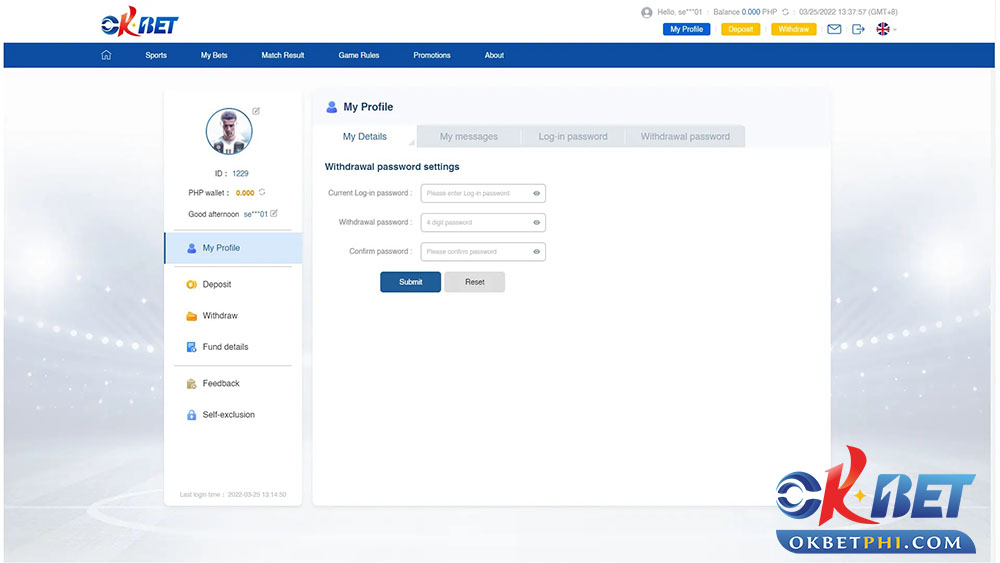
Task: Focus the 4 digit withdrawal password field
Action: 476,222
